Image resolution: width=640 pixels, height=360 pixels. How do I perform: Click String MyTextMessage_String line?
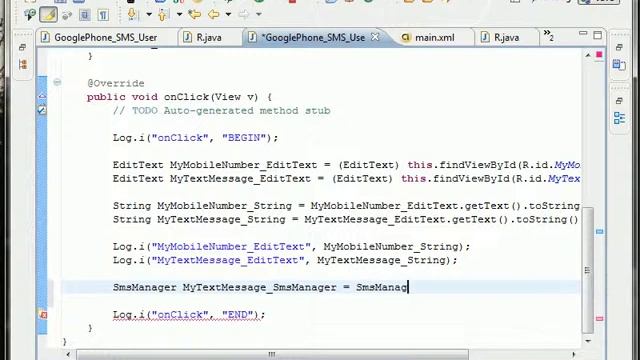[346, 219]
